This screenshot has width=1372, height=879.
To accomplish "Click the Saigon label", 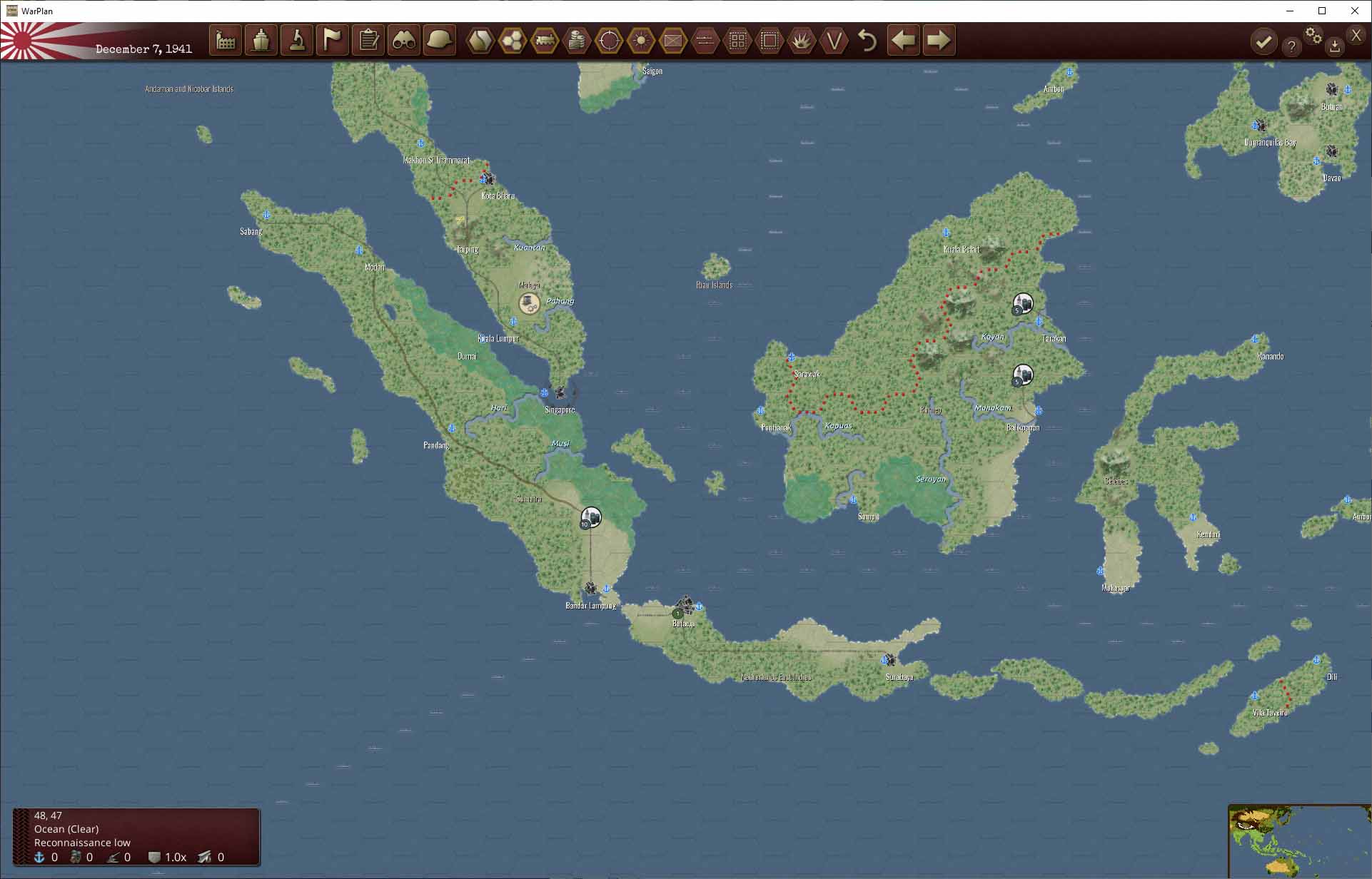I will [652, 71].
